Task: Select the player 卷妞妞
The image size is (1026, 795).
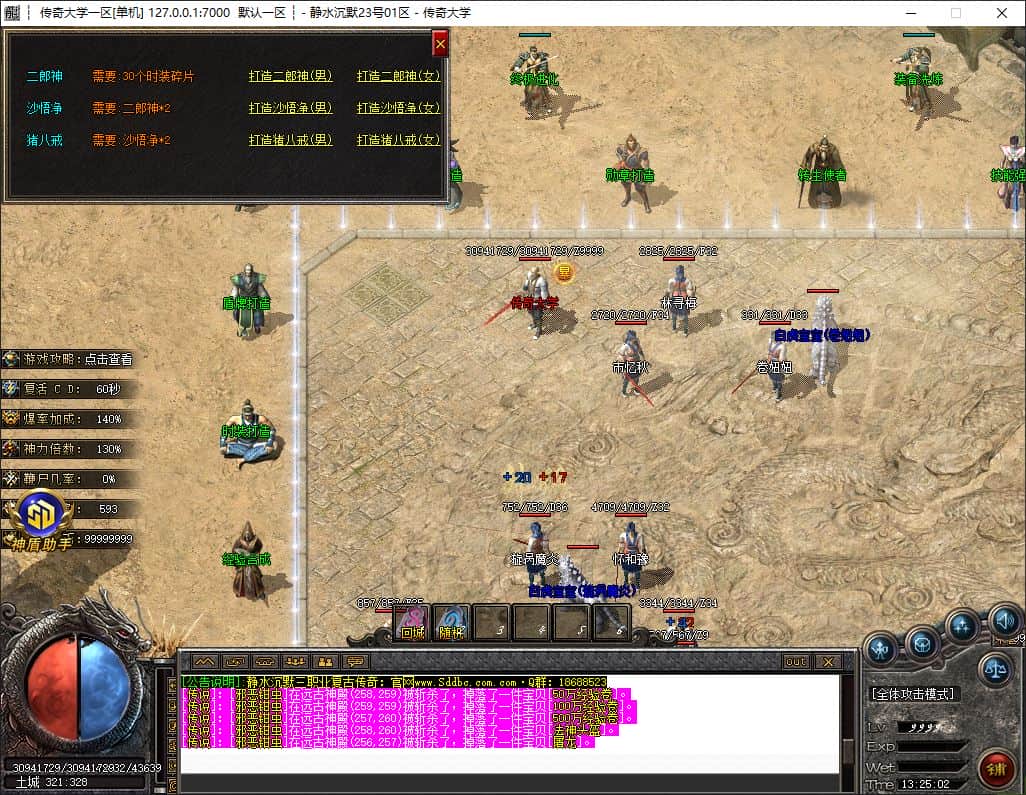Action: [775, 366]
